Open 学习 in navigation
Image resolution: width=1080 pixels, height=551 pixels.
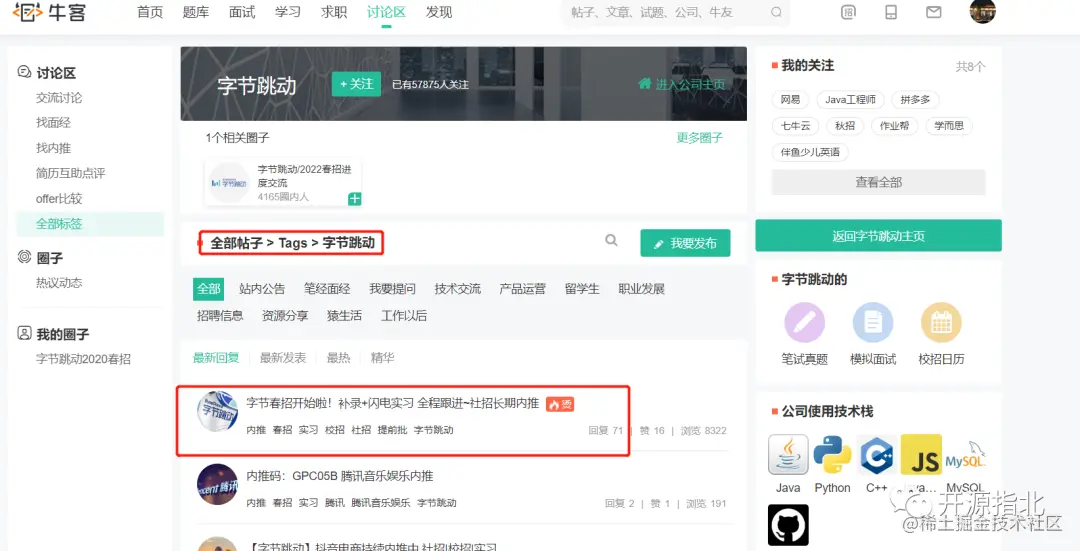(288, 12)
